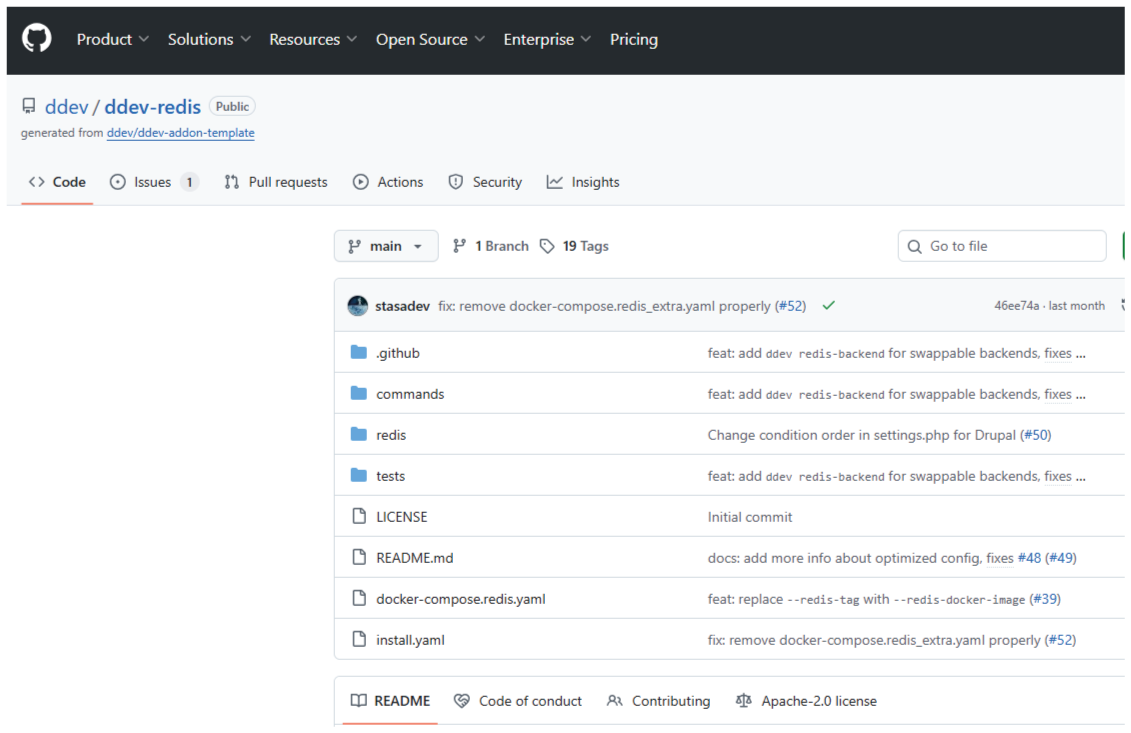Switch to the Contributing tab
The width and height of the screenshot is (1131, 733).
pos(659,701)
